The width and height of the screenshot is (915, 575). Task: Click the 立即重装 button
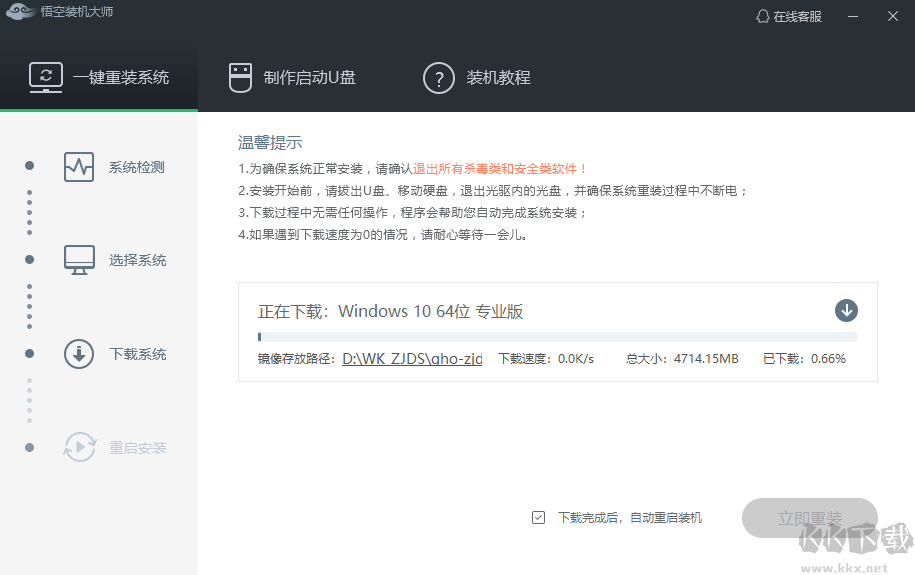tap(809, 518)
